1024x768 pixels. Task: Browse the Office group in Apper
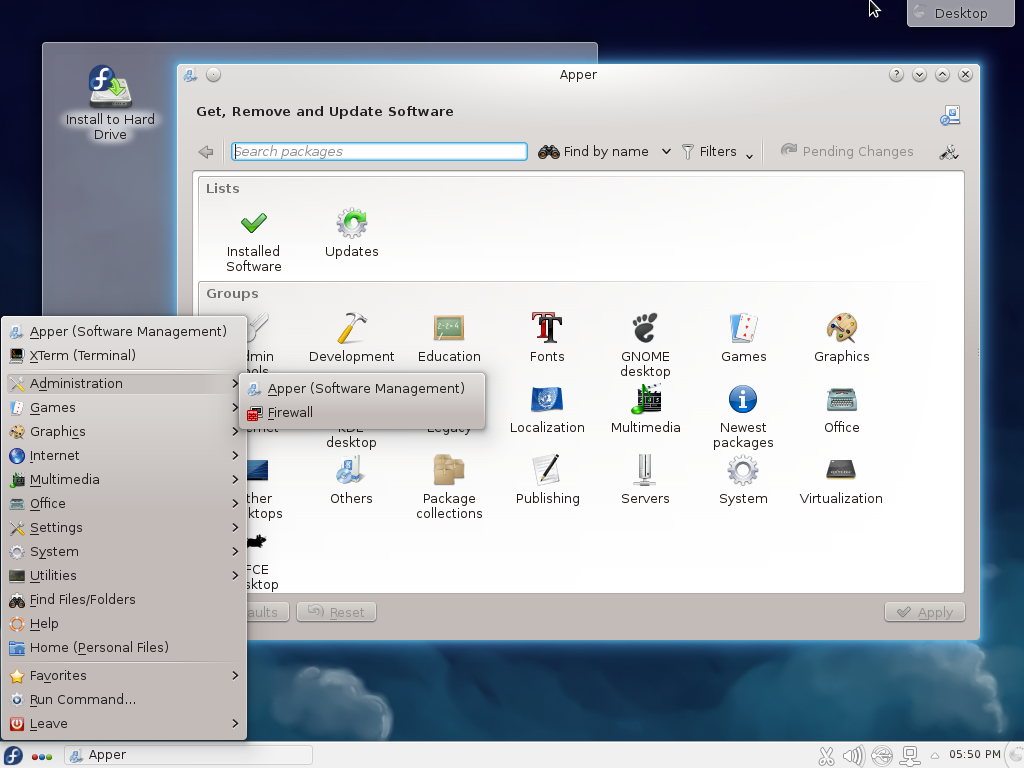click(841, 409)
